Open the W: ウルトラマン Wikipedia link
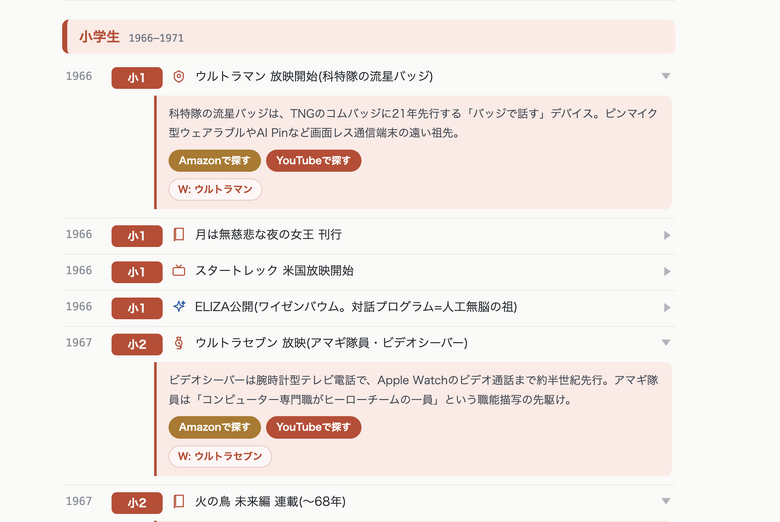Viewport: 780px width, 522px height. pos(215,190)
